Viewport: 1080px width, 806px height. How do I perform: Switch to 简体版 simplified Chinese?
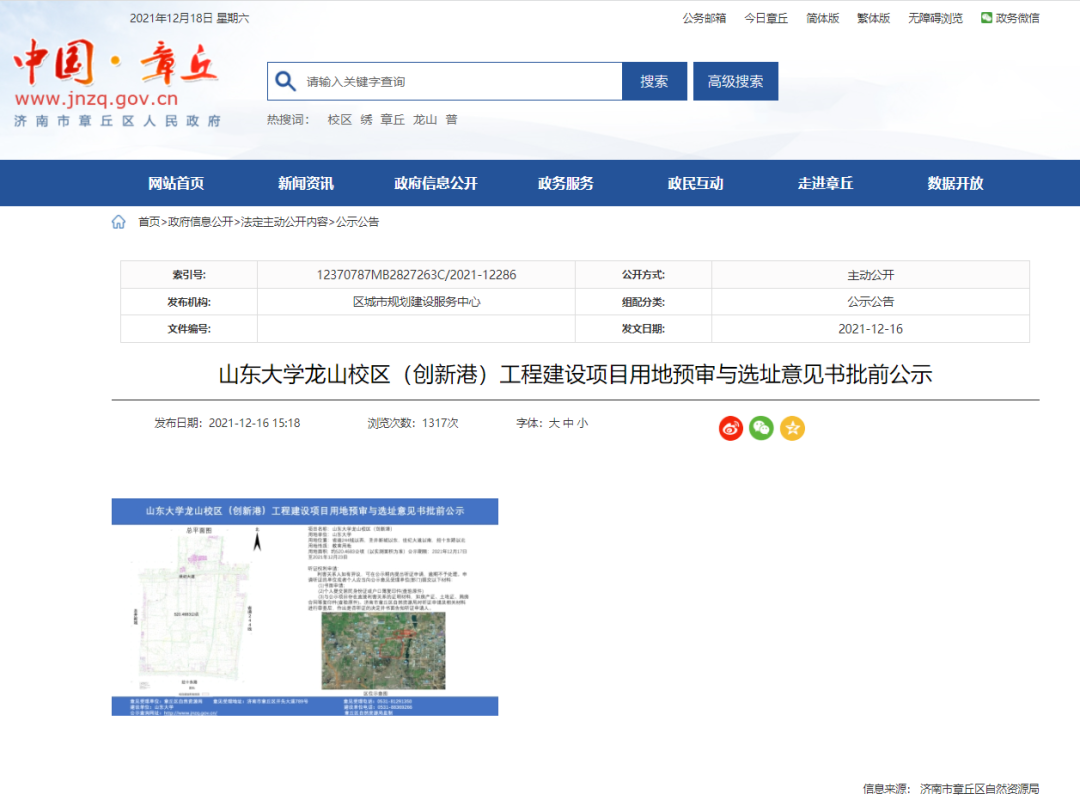(x=822, y=18)
